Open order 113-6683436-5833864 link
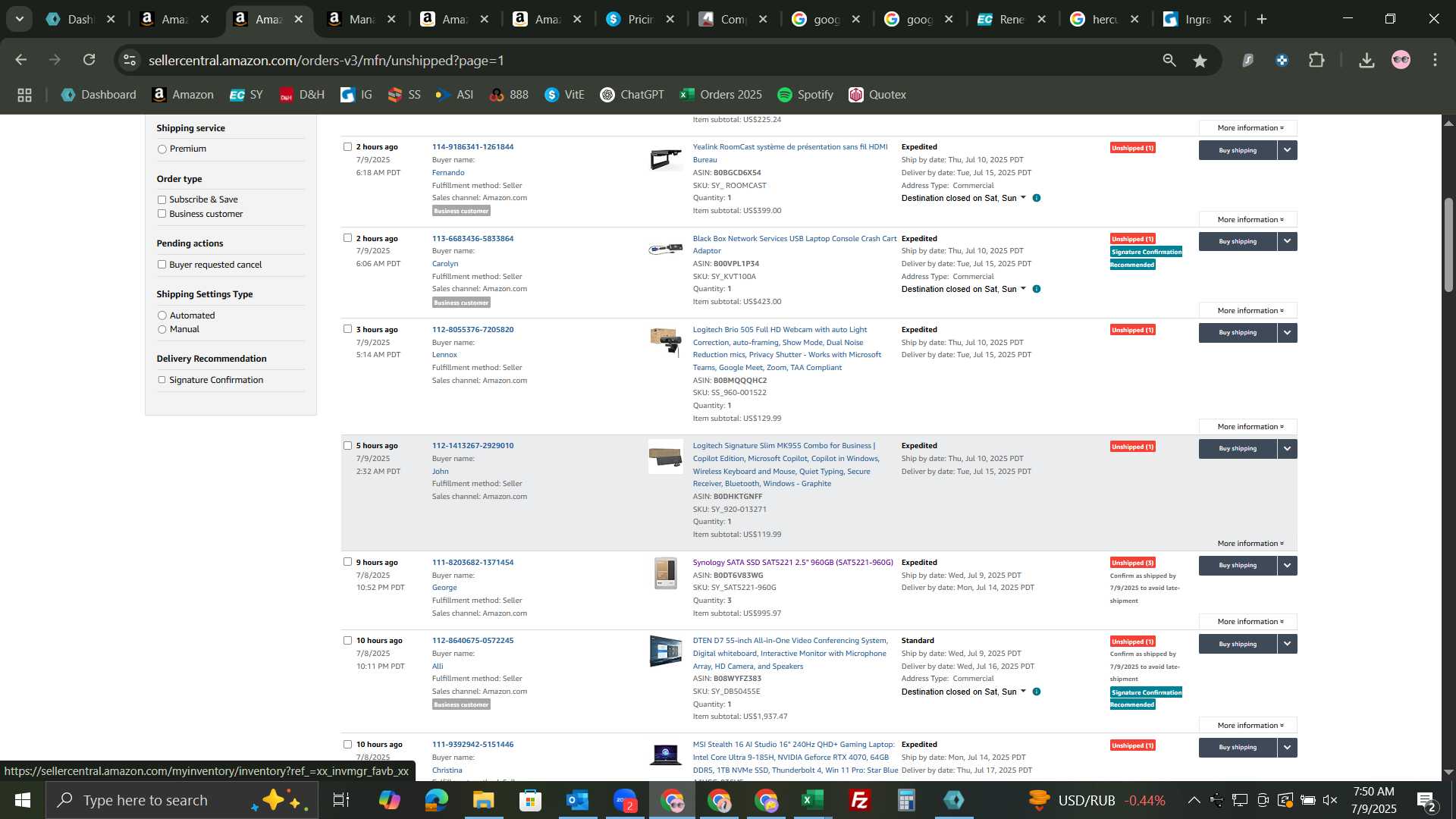The image size is (1456, 819). click(x=472, y=239)
